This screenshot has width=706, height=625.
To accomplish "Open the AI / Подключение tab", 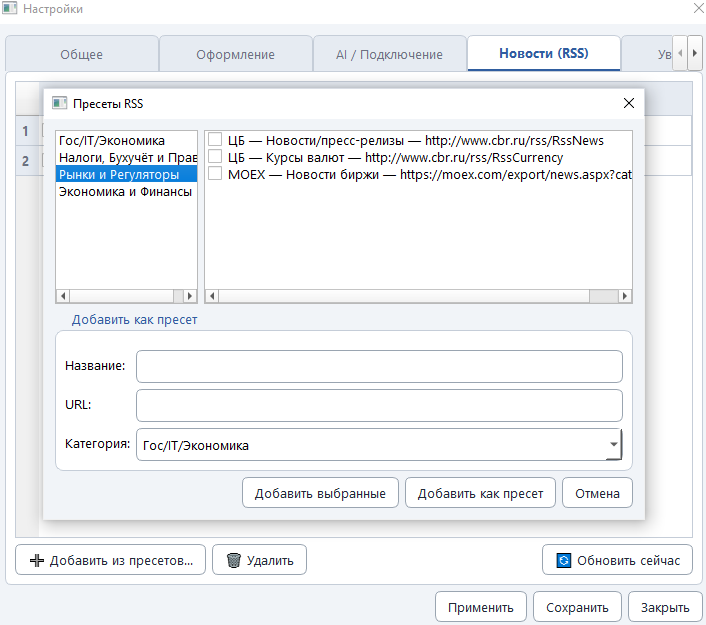I will point(389,54).
